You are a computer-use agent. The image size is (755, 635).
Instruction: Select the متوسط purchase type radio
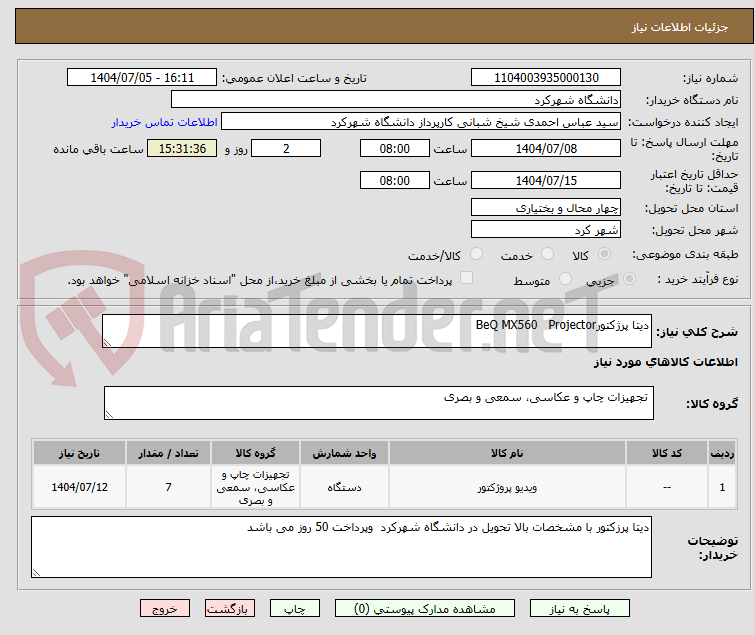point(565,279)
